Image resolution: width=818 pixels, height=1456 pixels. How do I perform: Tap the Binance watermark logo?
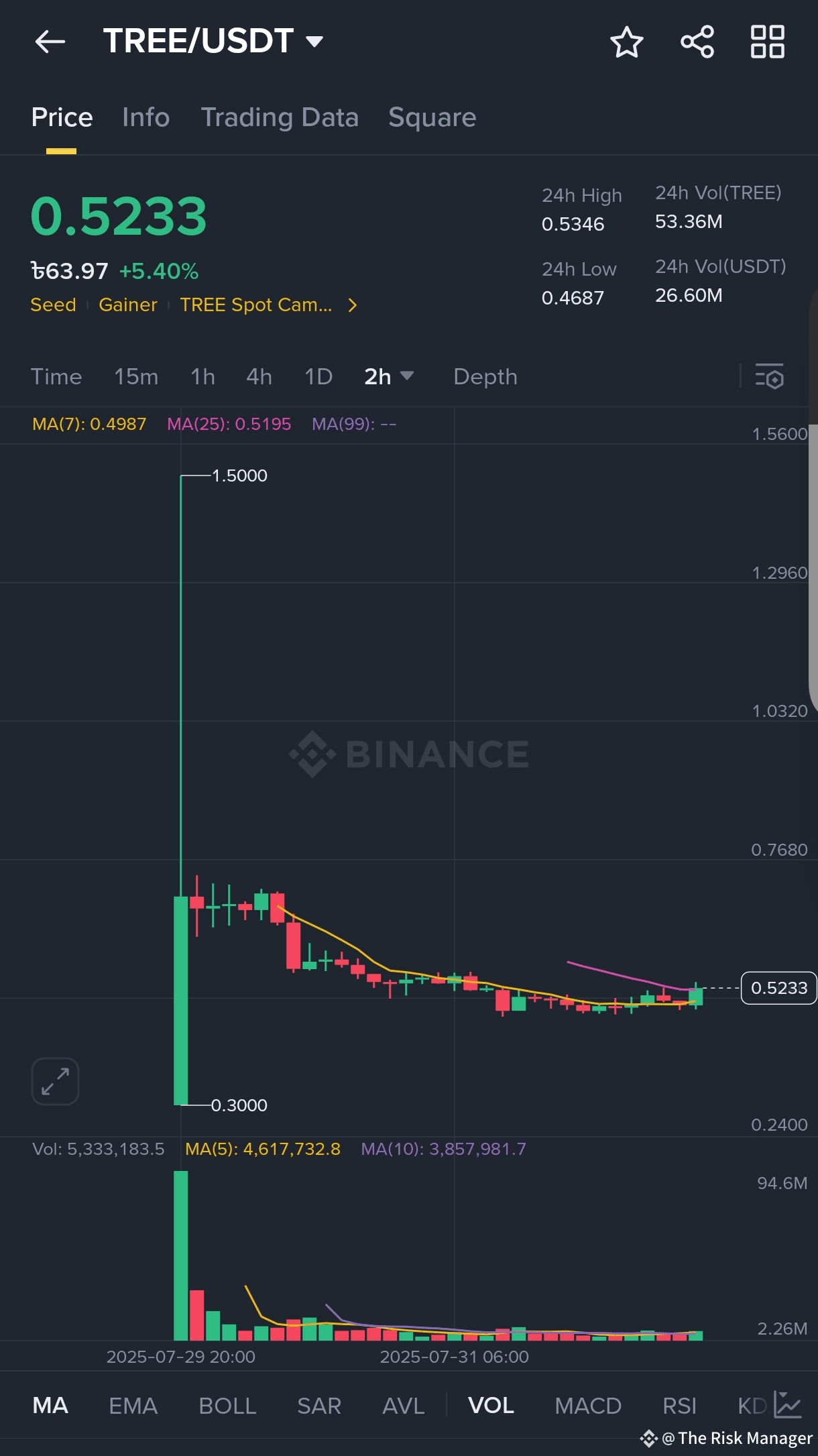click(409, 754)
